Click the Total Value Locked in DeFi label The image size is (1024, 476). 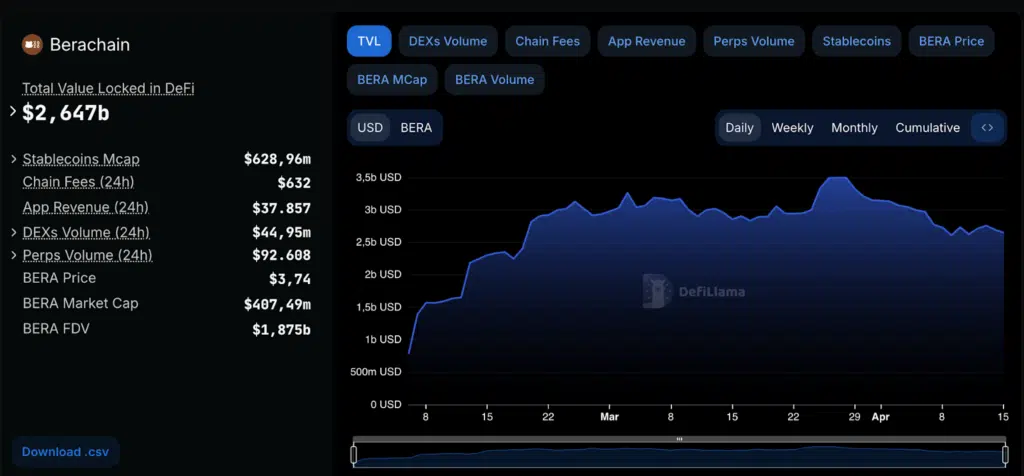[108, 88]
